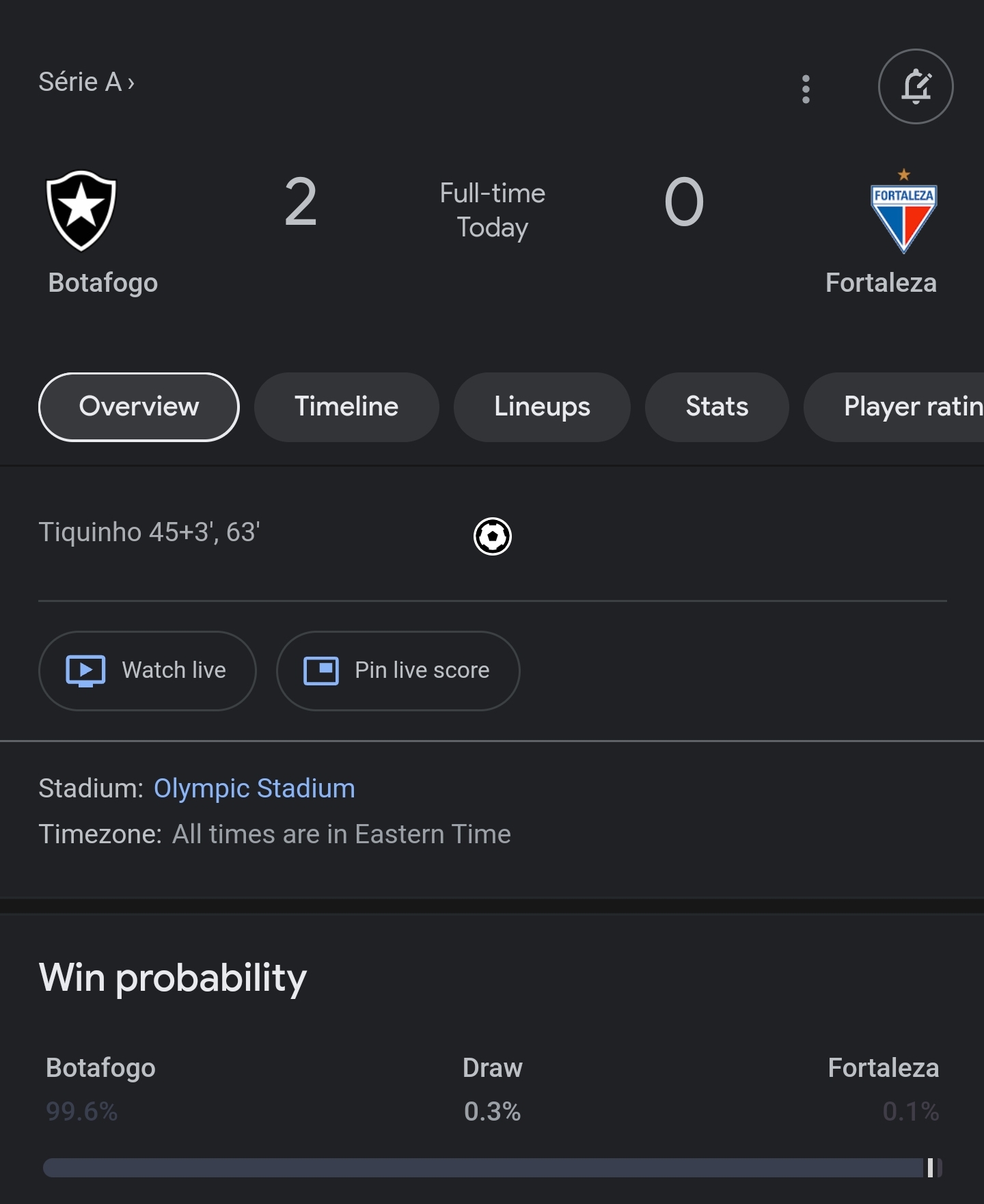Open the three-dot more options menu
Screen dimensions: 984x1204
(806, 89)
